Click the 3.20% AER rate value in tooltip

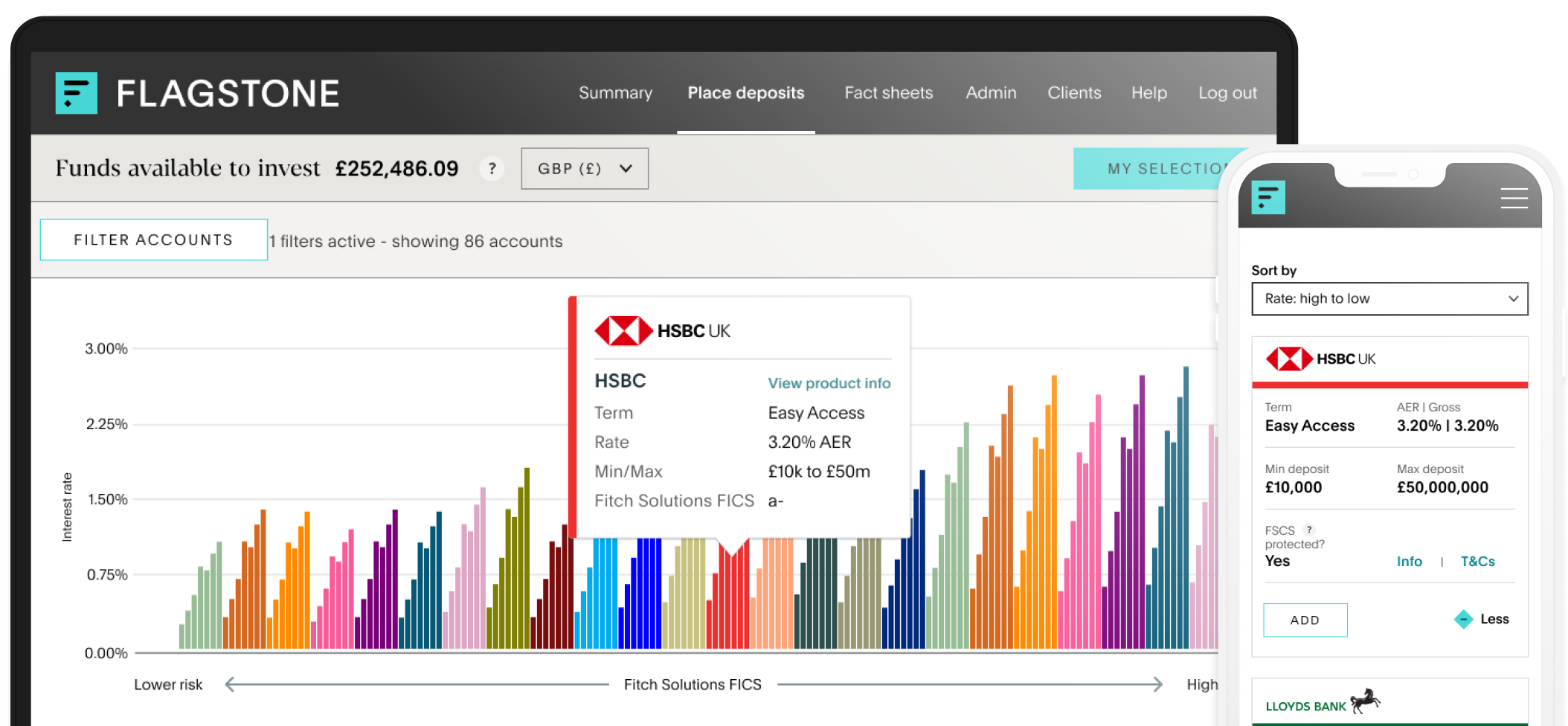coord(809,442)
